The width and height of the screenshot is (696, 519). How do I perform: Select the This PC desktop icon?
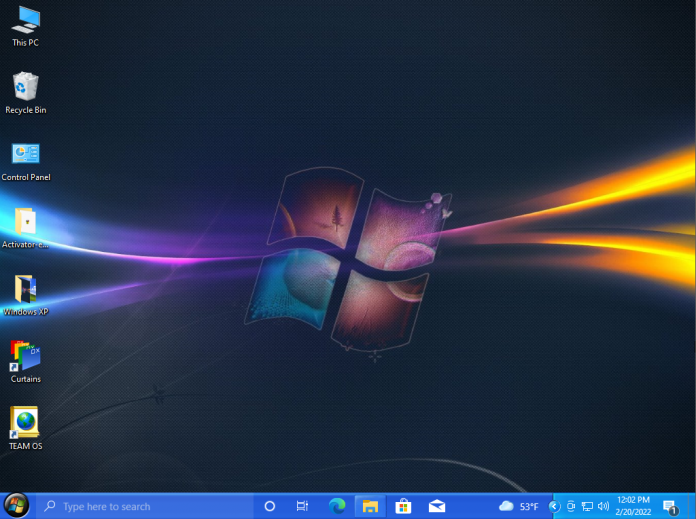26,26
